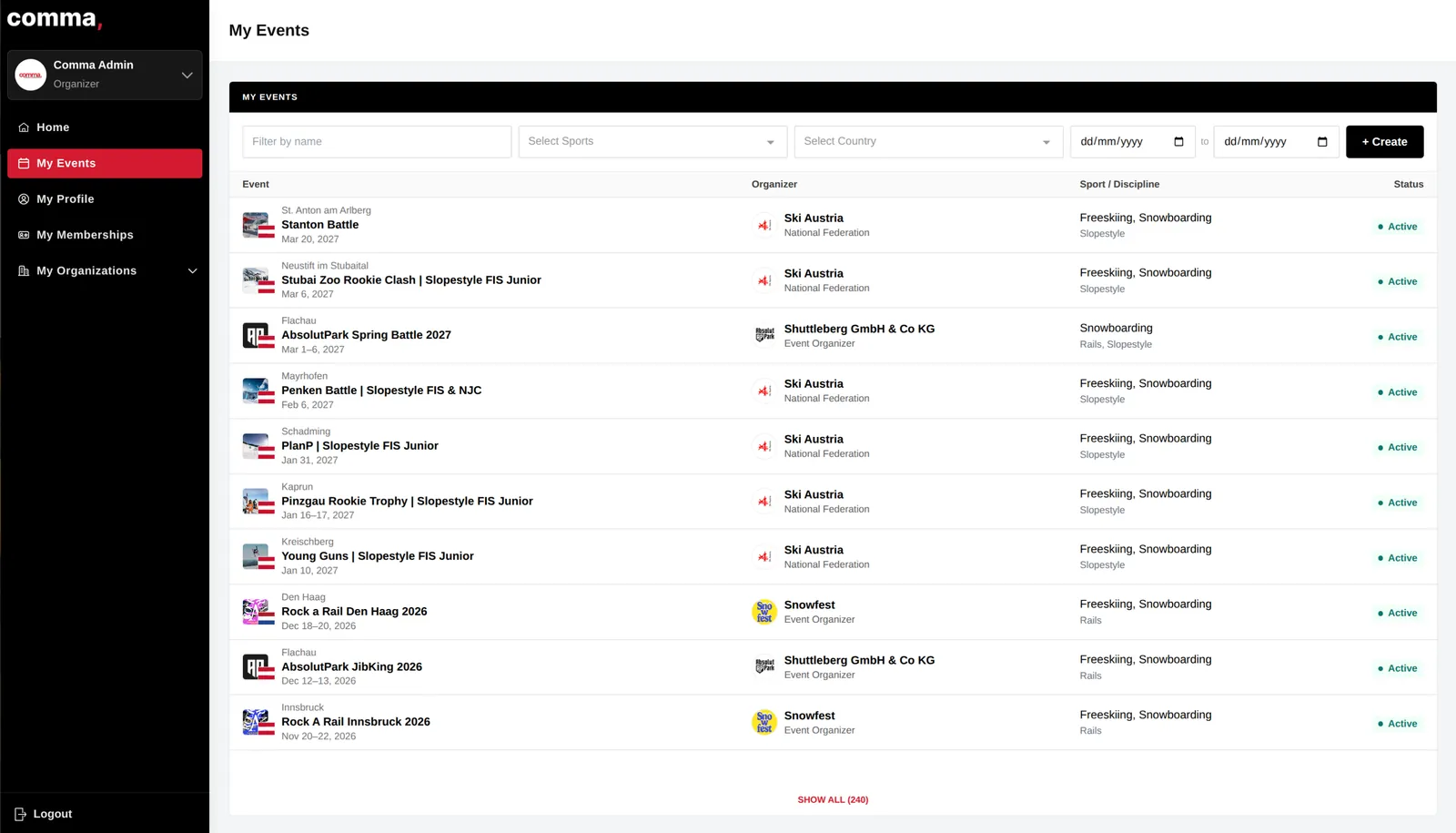Image resolution: width=1456 pixels, height=833 pixels.
Task: Open calendar picker of start date
Action: point(1178,141)
